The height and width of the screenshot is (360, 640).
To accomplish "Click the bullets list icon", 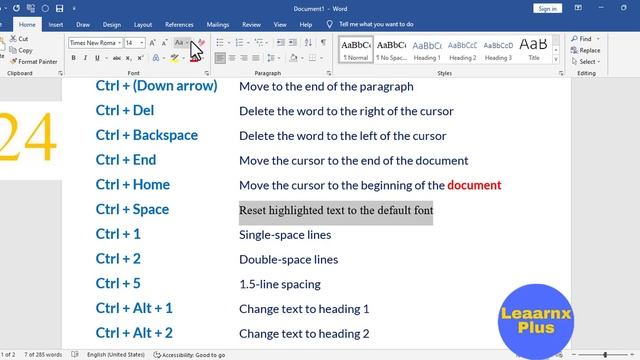I will pyautogui.click(x=220, y=42).
